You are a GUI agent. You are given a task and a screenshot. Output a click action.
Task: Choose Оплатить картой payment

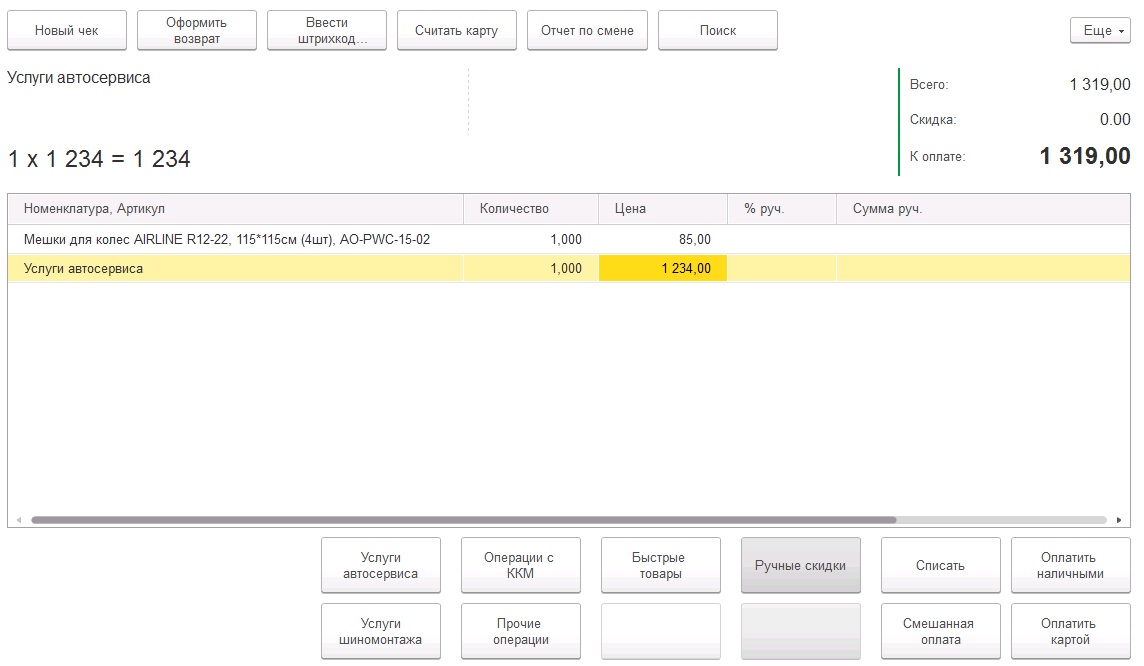(1070, 632)
